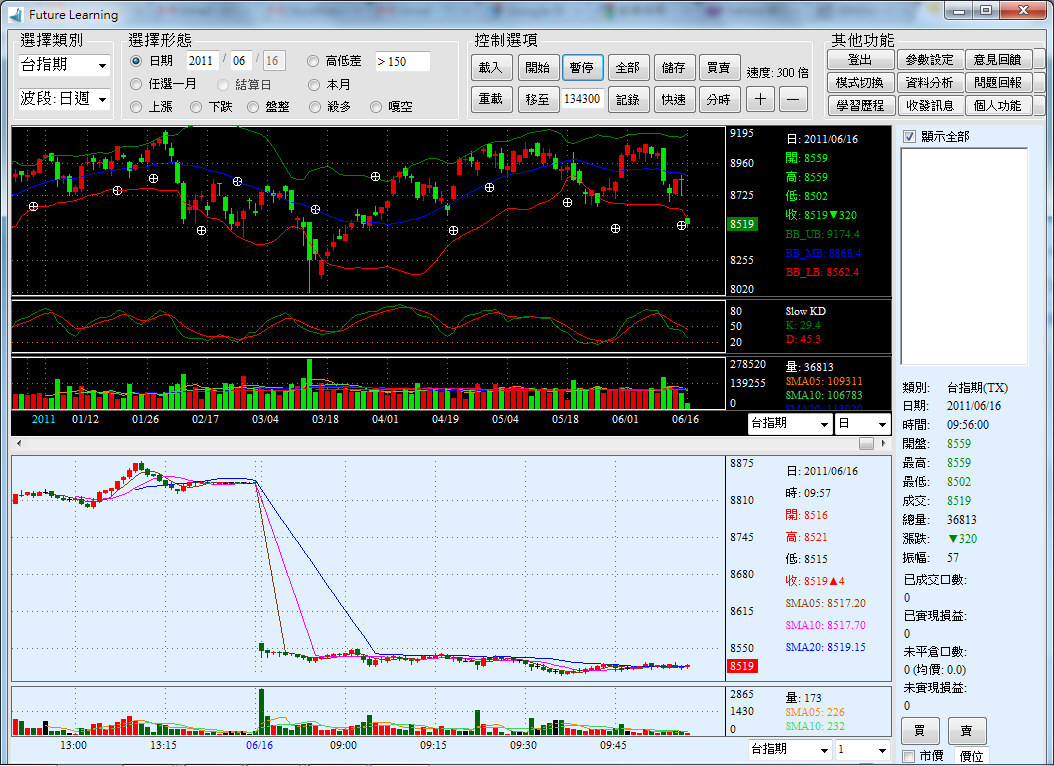Expand the 波段:日週 dropdown

(x=64, y=99)
